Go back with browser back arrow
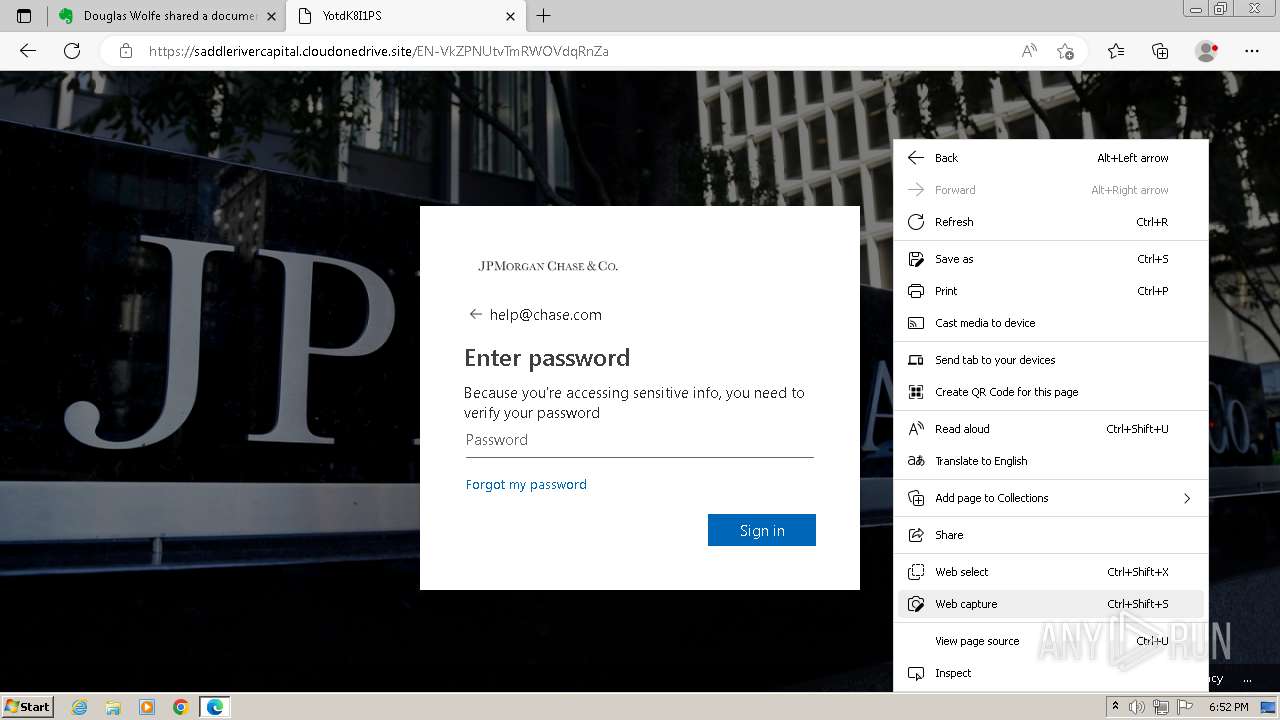The height and width of the screenshot is (720, 1280). (28, 51)
